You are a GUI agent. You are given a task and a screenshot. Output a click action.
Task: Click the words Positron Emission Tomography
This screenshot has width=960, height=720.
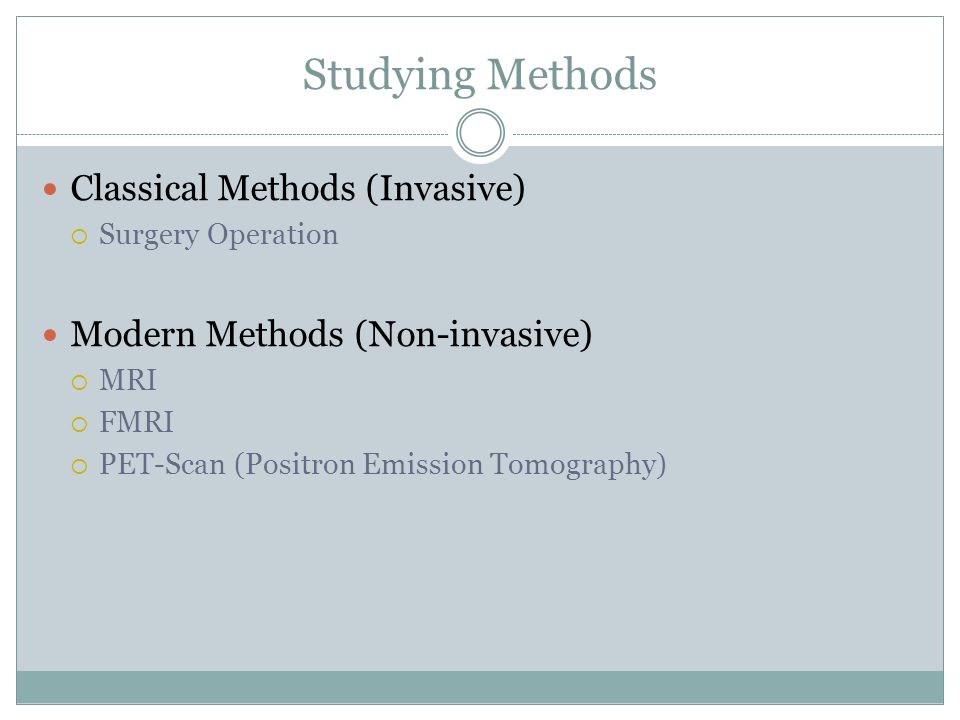click(452, 465)
